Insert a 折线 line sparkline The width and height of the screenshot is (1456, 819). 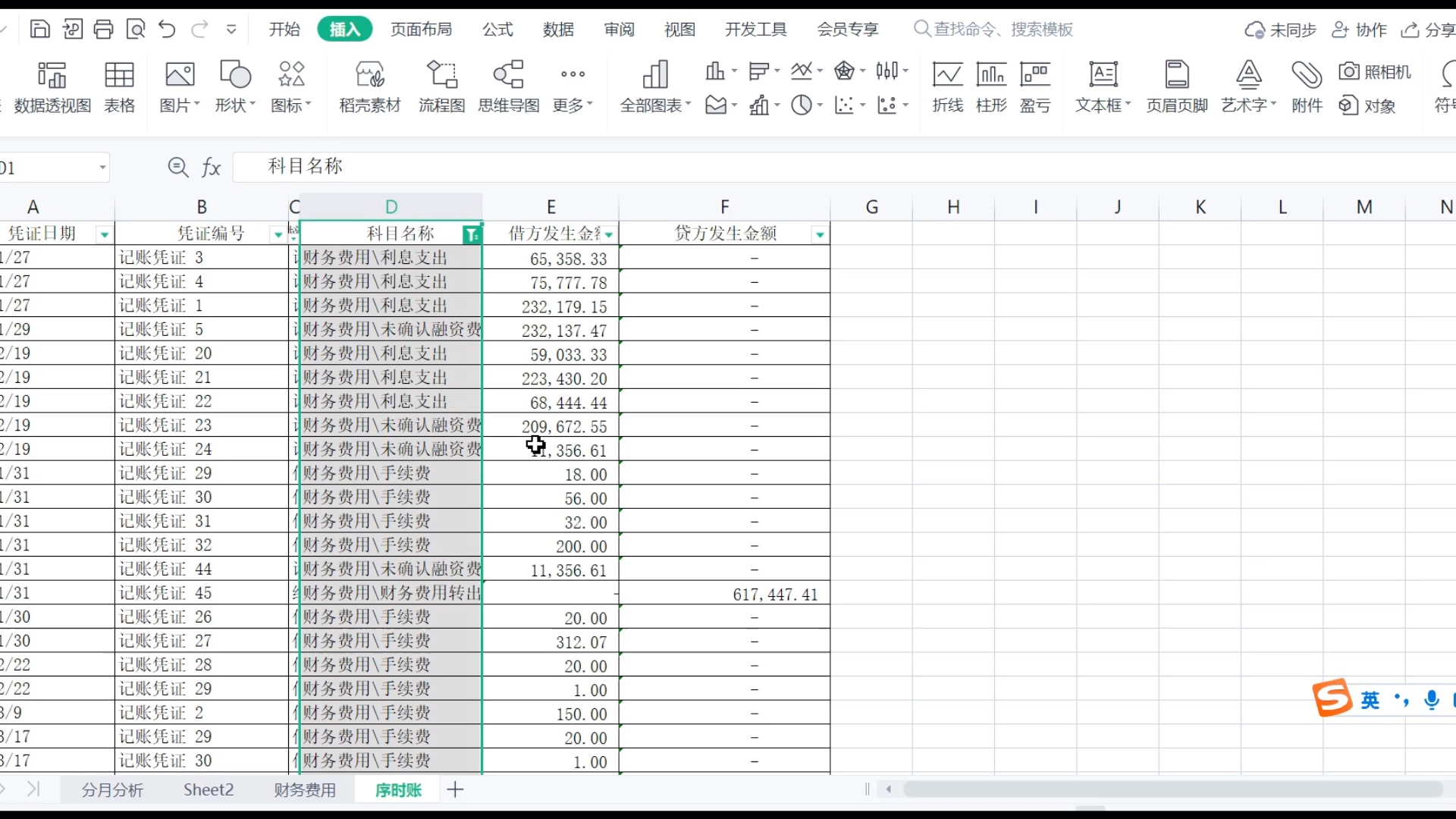point(947,85)
